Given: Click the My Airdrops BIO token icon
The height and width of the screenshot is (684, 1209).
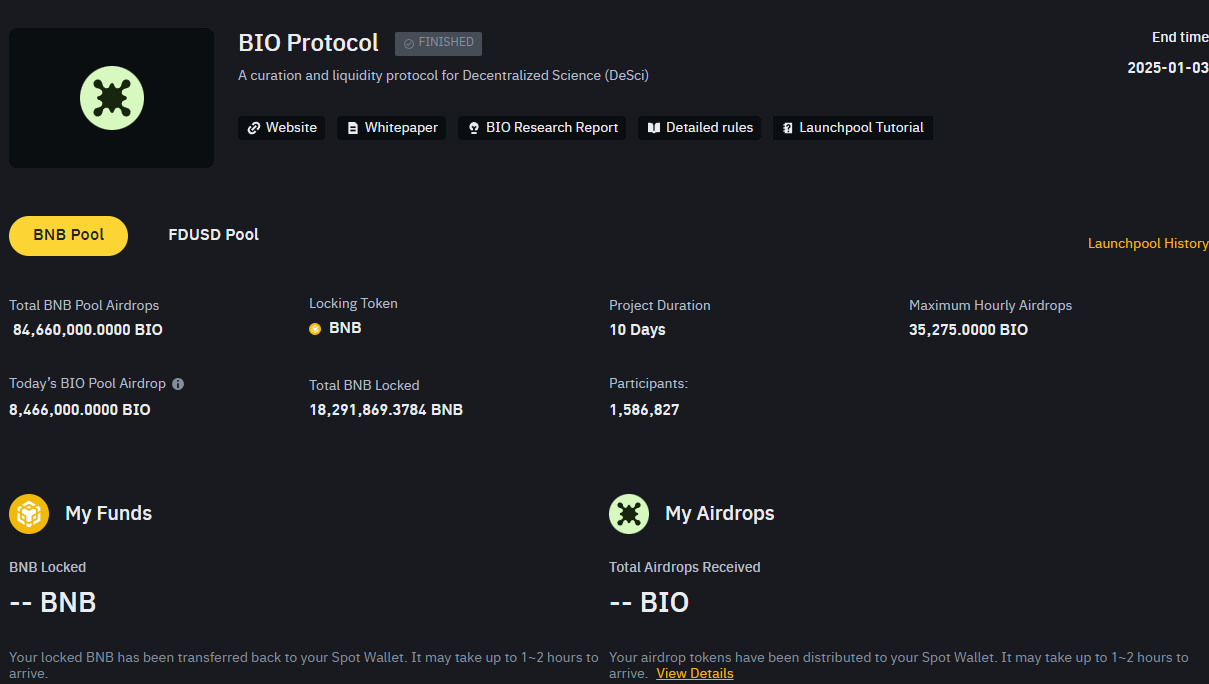Looking at the screenshot, I should point(629,514).
